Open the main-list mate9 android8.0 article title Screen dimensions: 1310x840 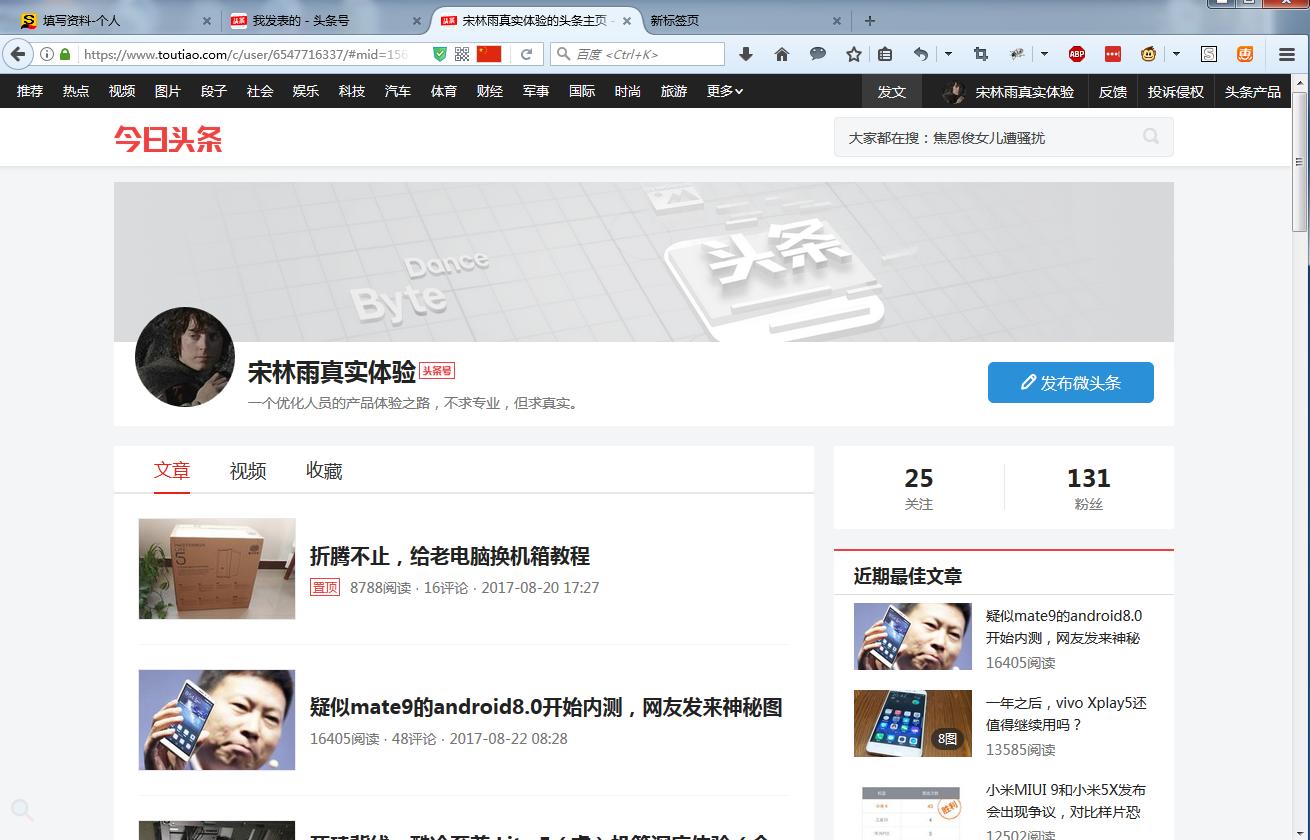coord(546,707)
